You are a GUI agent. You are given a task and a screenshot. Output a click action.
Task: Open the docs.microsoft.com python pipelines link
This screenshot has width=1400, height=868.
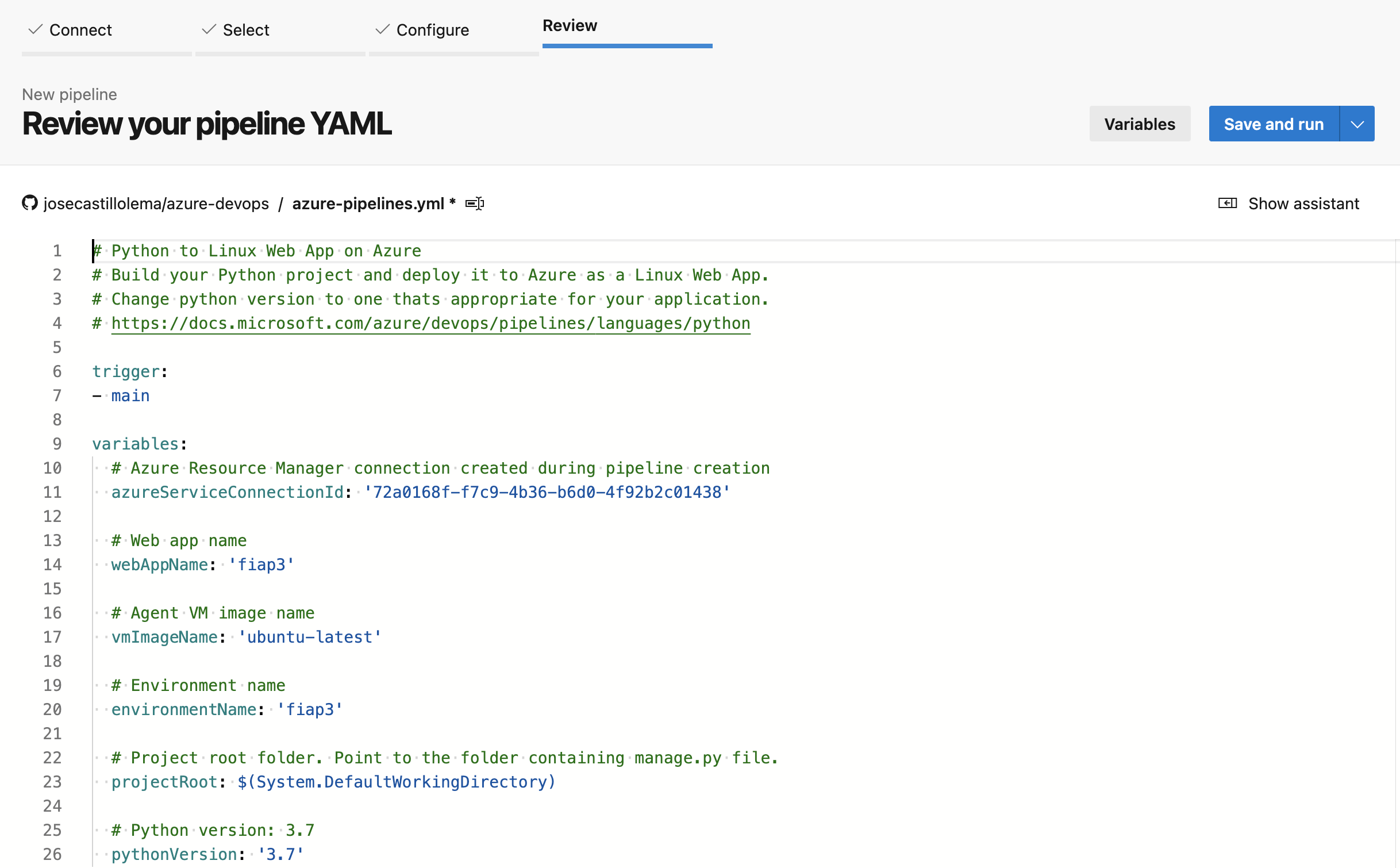pyautogui.click(x=430, y=324)
